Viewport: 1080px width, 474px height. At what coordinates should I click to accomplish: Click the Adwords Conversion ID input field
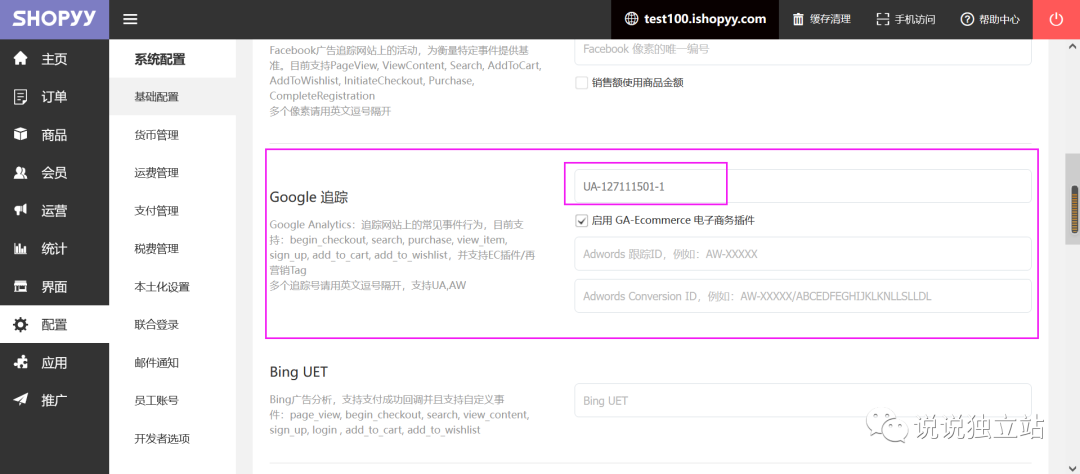click(802, 296)
